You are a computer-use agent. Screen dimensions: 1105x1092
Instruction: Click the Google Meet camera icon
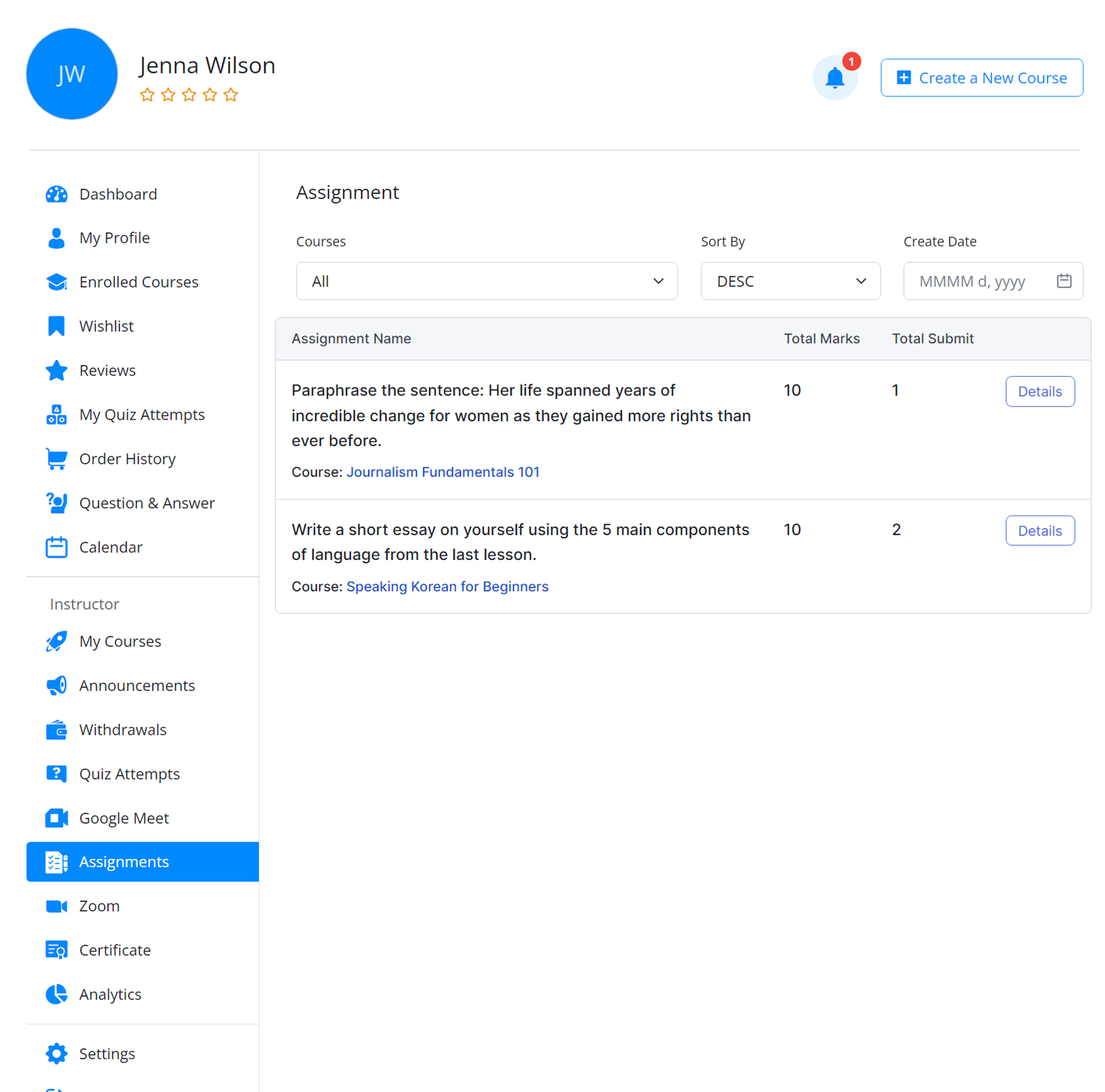pyautogui.click(x=56, y=818)
